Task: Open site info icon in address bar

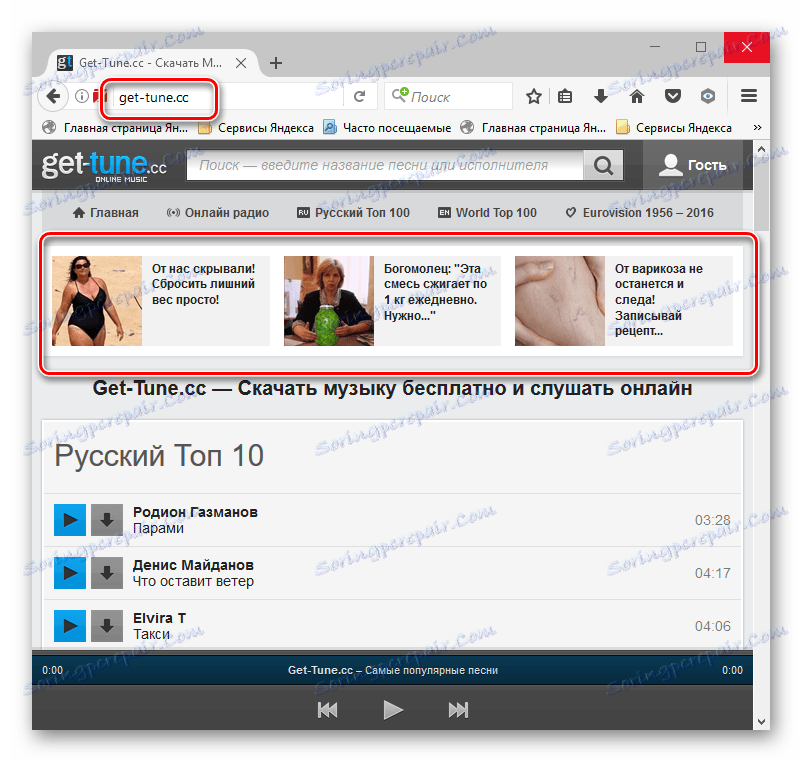Action: tap(82, 96)
